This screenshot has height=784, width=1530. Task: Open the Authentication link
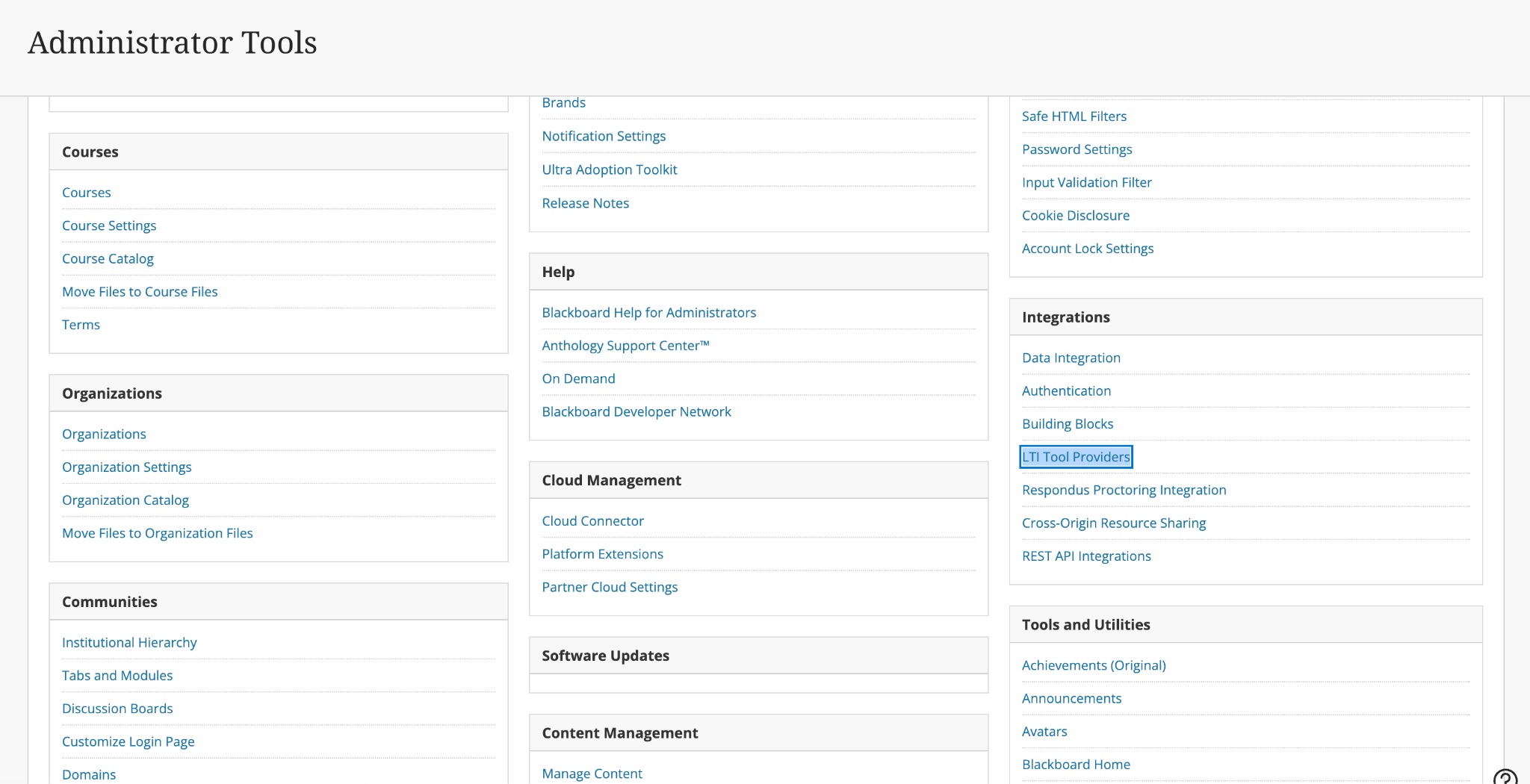(x=1067, y=391)
